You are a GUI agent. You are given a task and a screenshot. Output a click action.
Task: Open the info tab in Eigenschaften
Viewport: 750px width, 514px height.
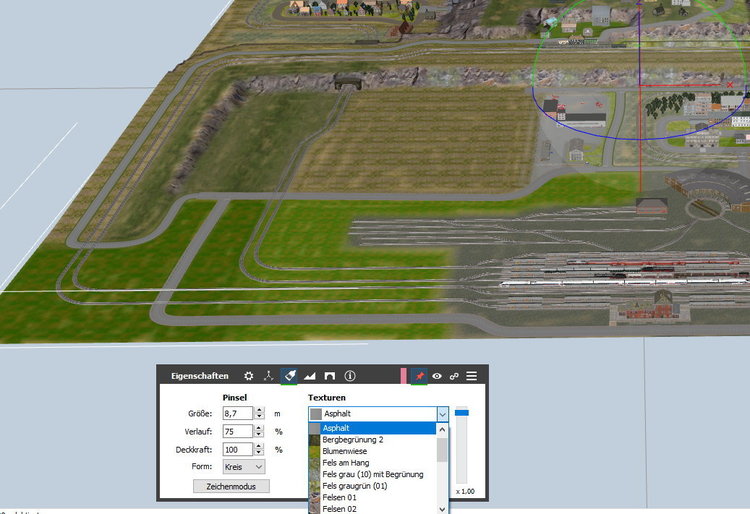click(x=350, y=376)
